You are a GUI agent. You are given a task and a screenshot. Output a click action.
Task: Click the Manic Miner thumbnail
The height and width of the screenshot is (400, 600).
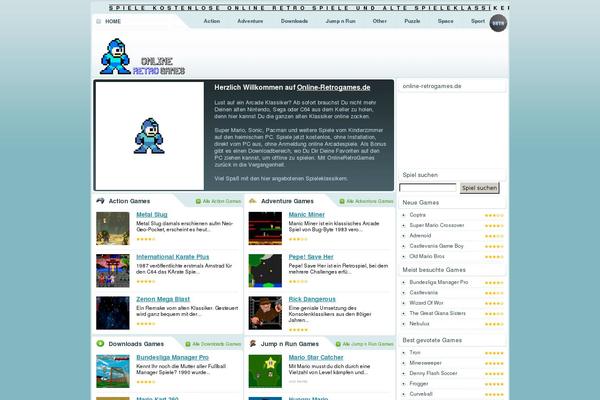click(265, 229)
